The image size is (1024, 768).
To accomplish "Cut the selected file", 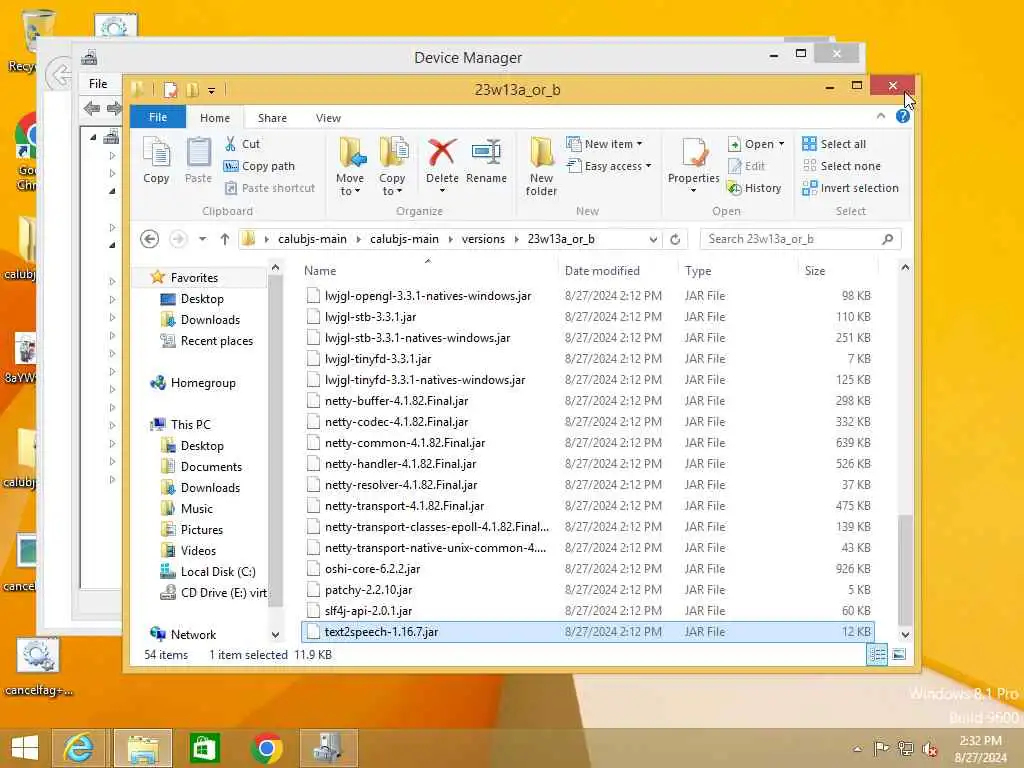I will [242, 144].
